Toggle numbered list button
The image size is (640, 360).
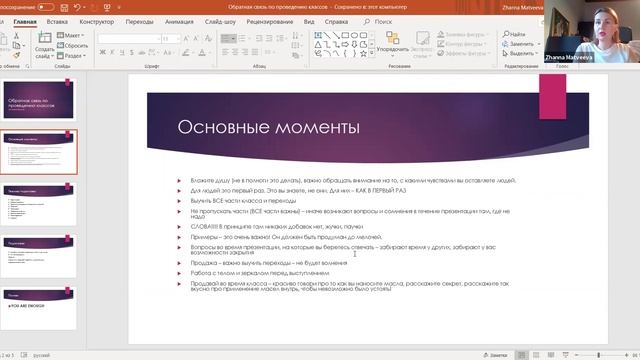pyautogui.click(x=243, y=39)
